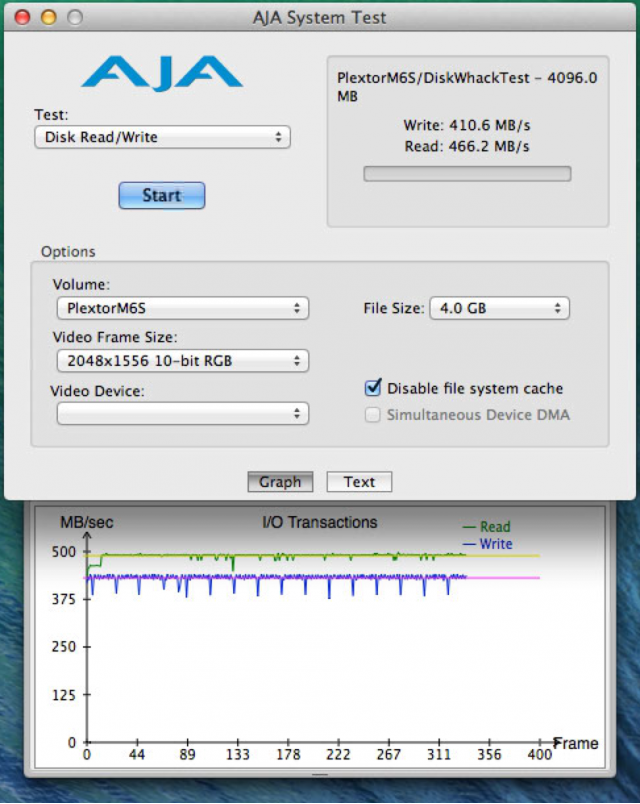The height and width of the screenshot is (804, 640).
Task: Switch to the Graph view tab
Action: point(280,482)
